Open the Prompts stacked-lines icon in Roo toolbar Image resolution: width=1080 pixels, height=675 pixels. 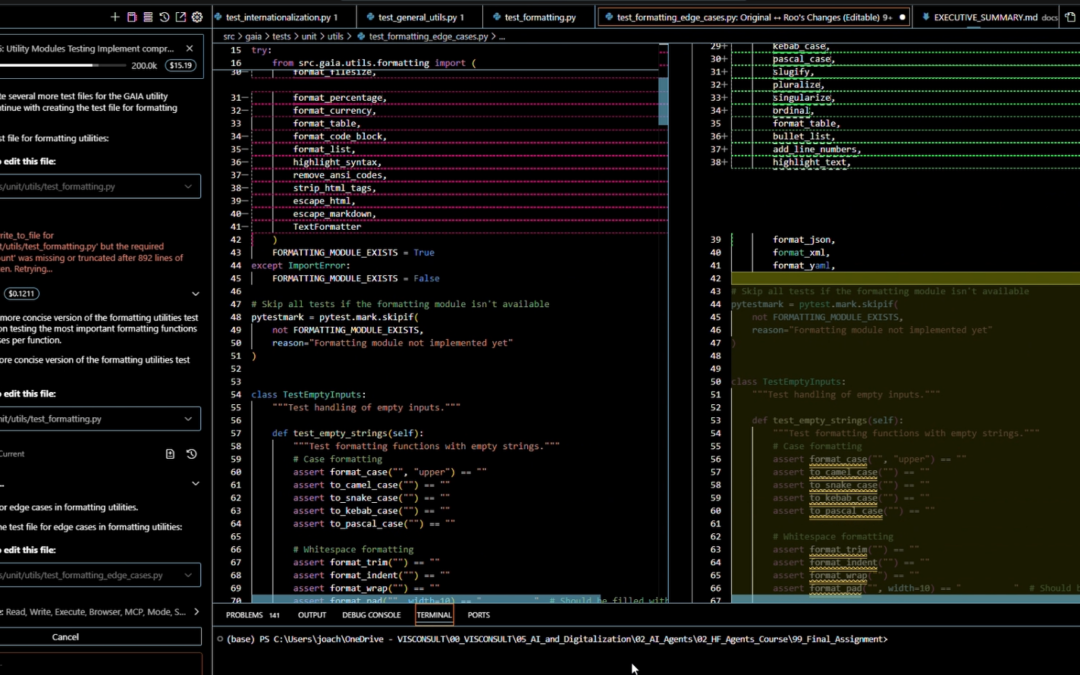click(148, 17)
